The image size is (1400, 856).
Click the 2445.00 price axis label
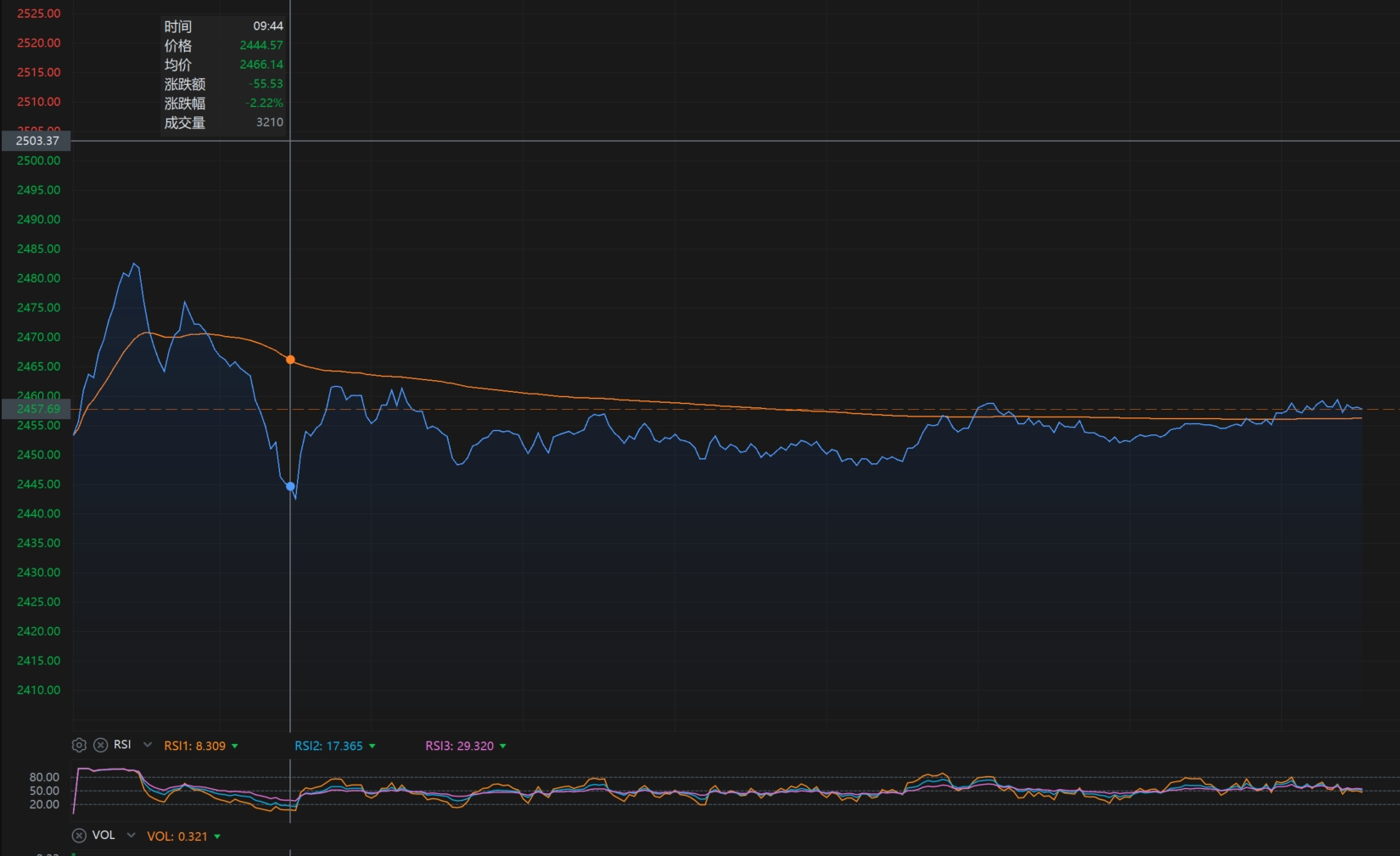point(38,484)
